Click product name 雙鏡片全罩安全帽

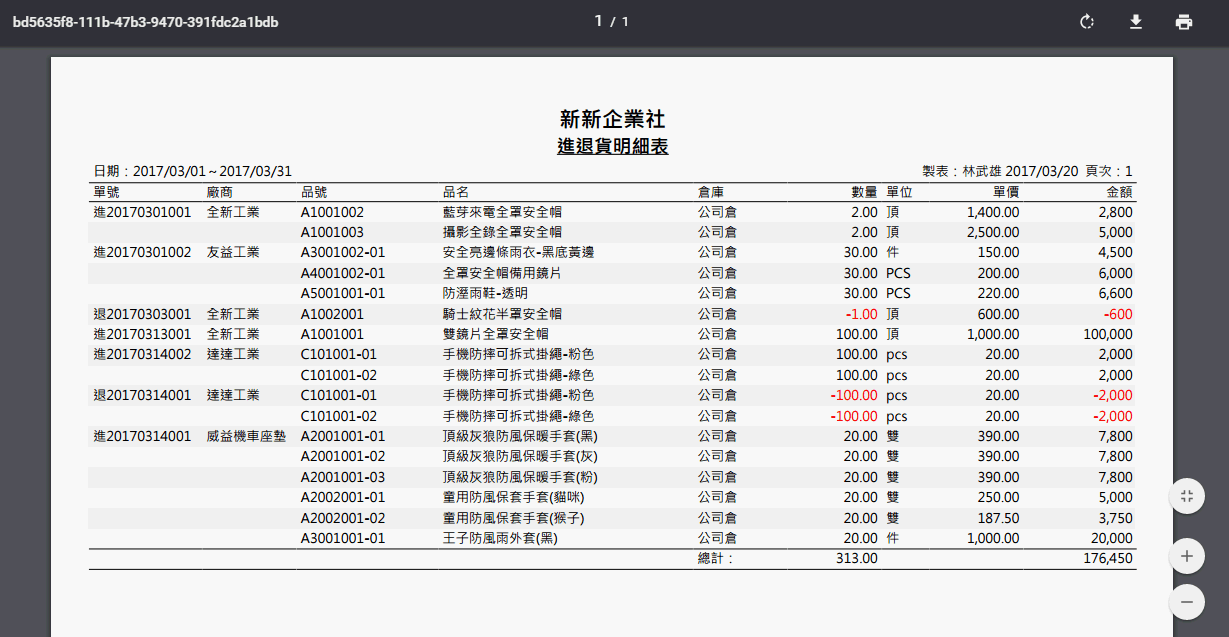coord(495,334)
